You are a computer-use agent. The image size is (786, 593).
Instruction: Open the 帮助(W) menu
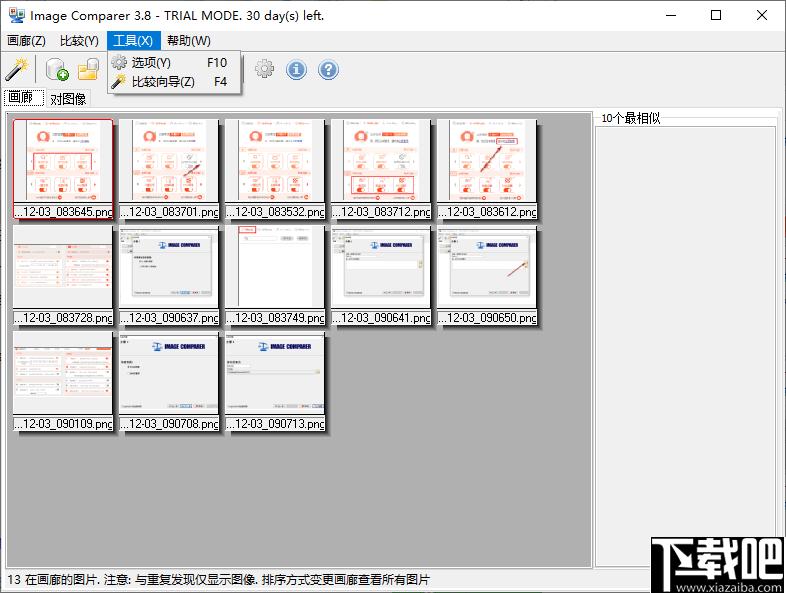(x=188, y=40)
